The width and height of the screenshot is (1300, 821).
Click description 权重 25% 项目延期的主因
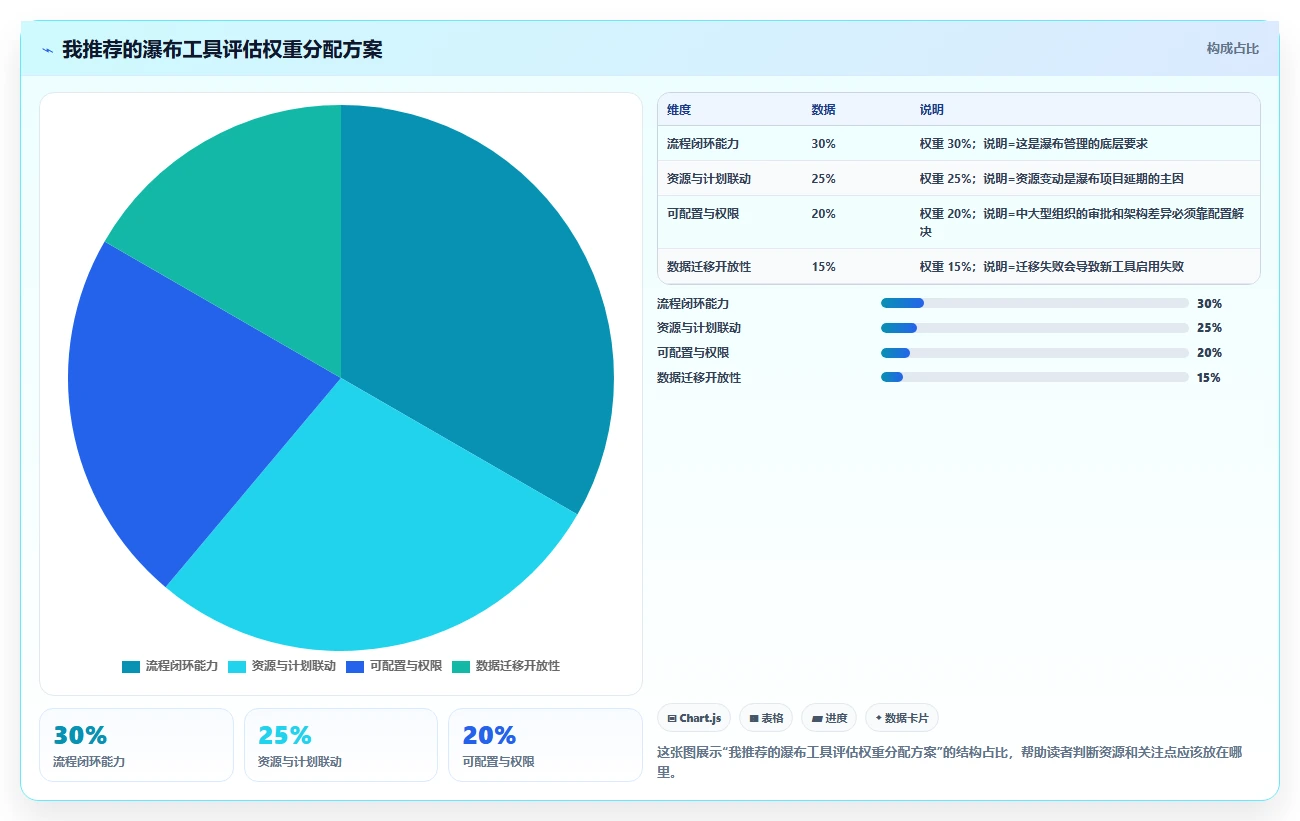point(1051,179)
